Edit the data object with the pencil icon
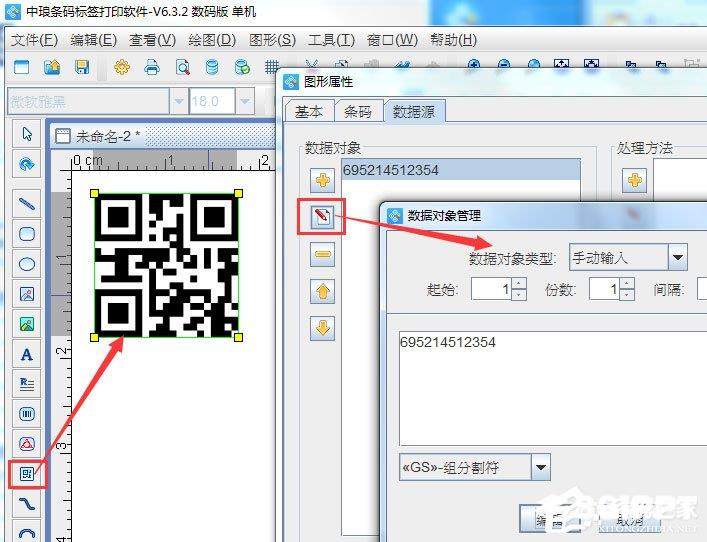Image resolution: width=707 pixels, height=542 pixels. coord(322,217)
